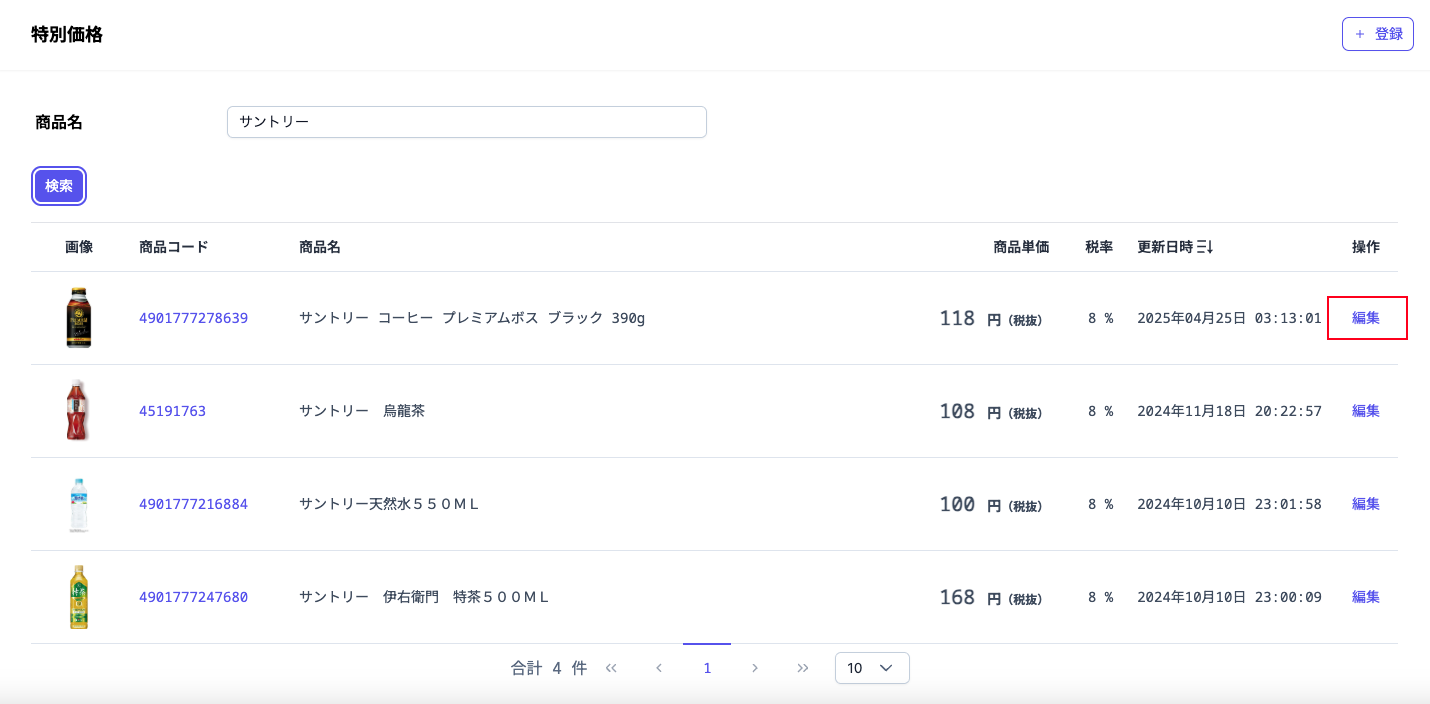
Task: Click the 商品名 column header
Action: pos(320,247)
